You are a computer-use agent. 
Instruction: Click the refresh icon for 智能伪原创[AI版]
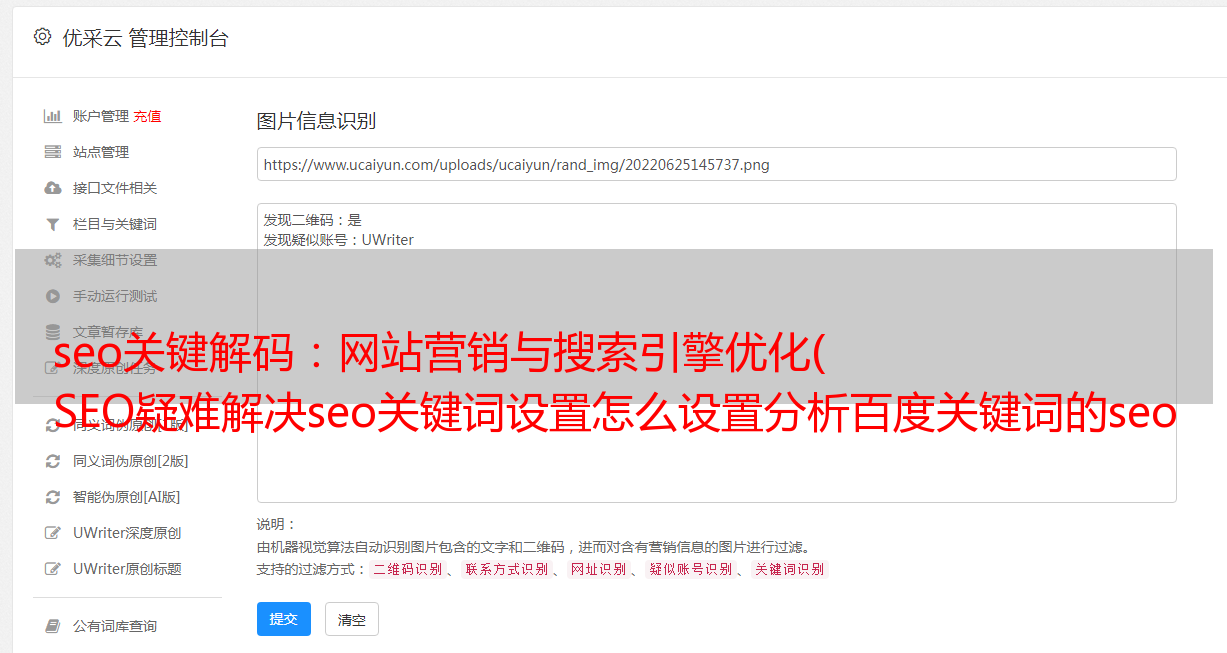tap(53, 497)
